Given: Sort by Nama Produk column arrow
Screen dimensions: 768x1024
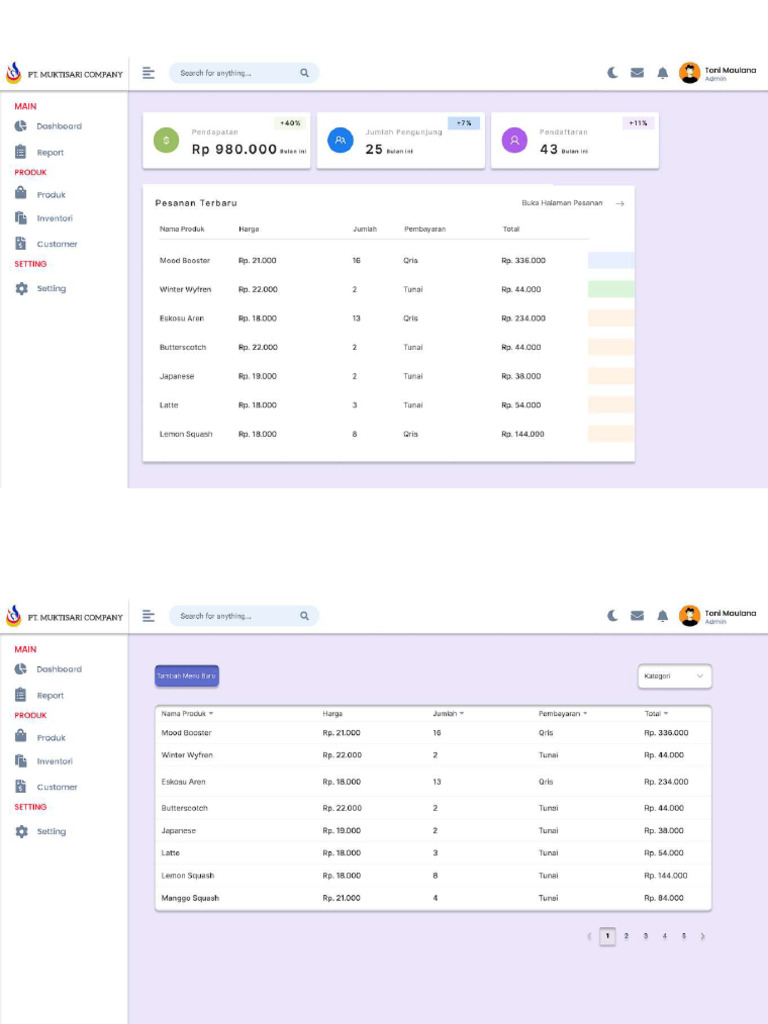Looking at the screenshot, I should [x=211, y=714].
